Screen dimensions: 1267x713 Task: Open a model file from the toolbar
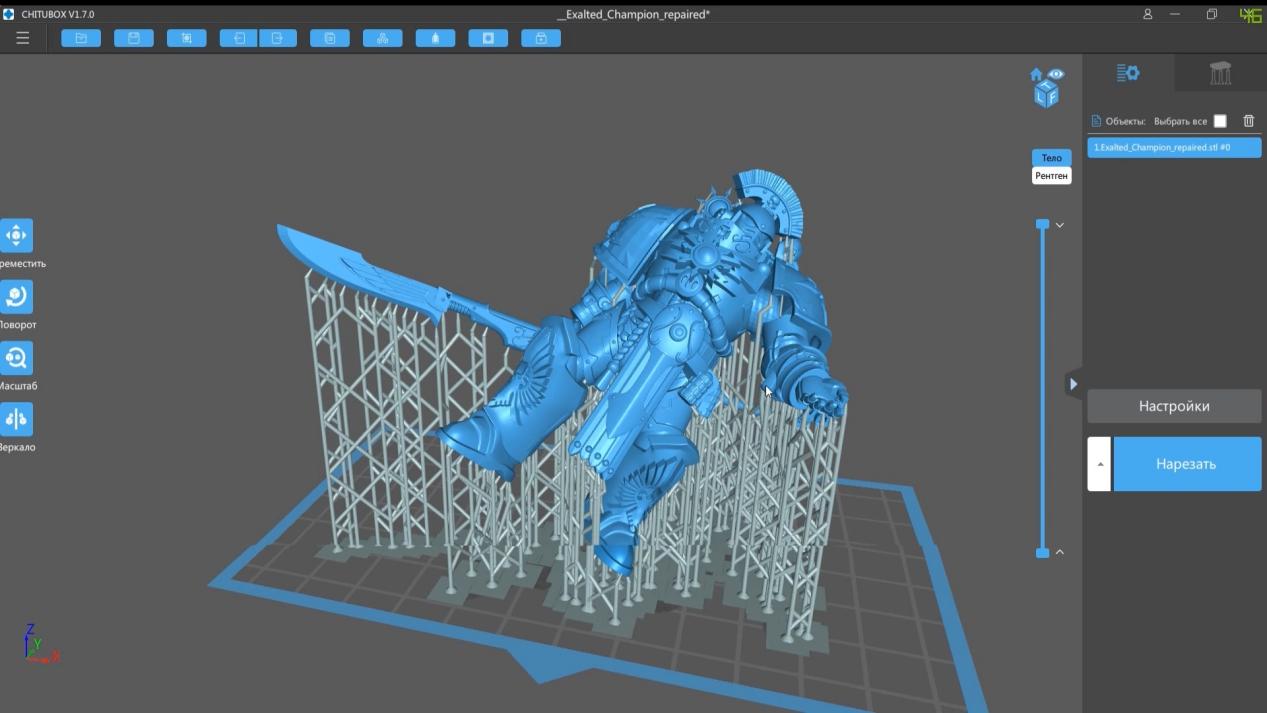pyautogui.click(x=81, y=37)
